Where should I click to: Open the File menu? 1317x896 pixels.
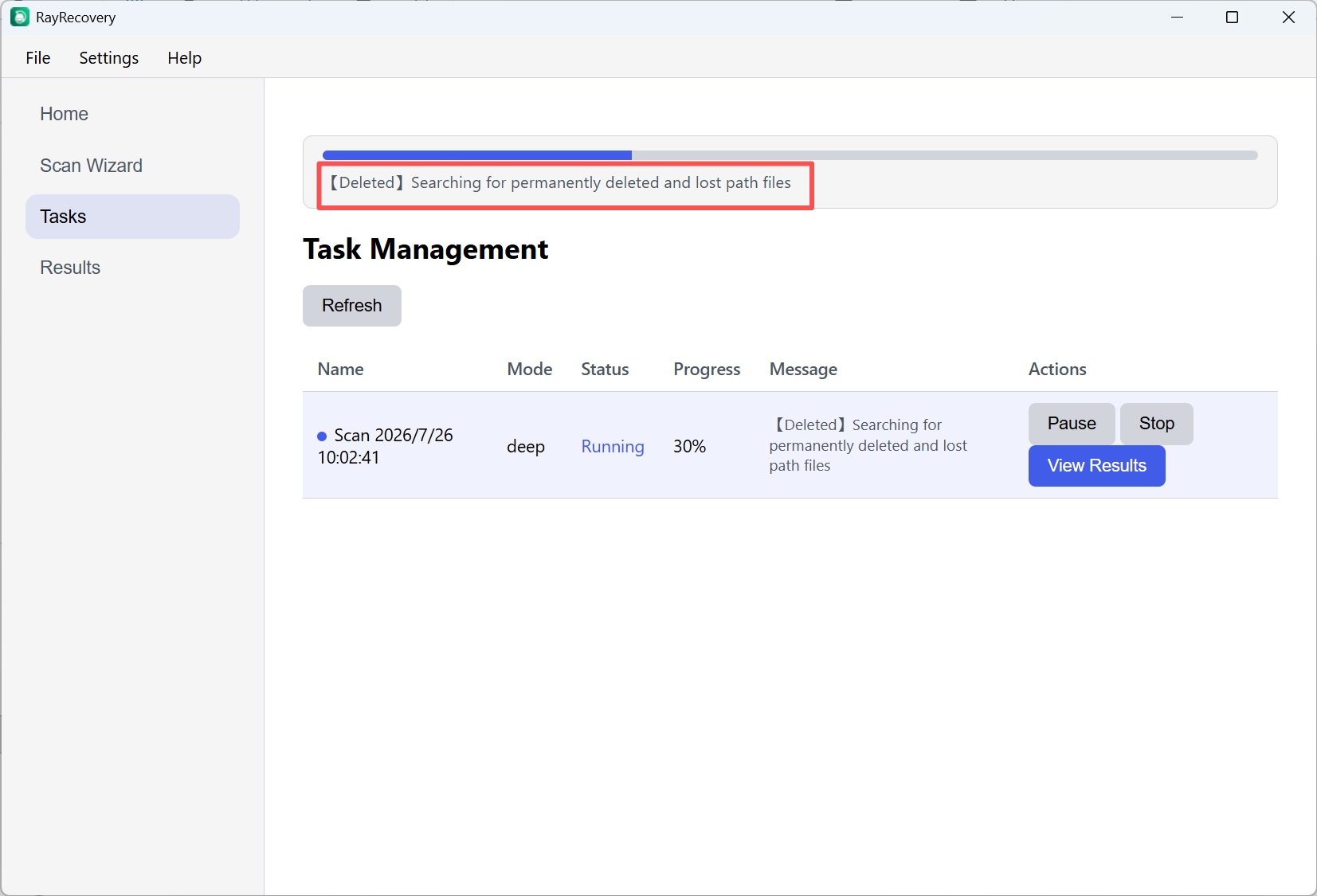[x=38, y=58]
